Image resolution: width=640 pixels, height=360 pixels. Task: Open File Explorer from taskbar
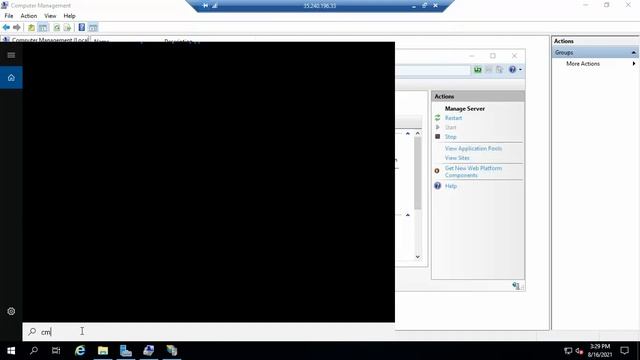[103, 351]
